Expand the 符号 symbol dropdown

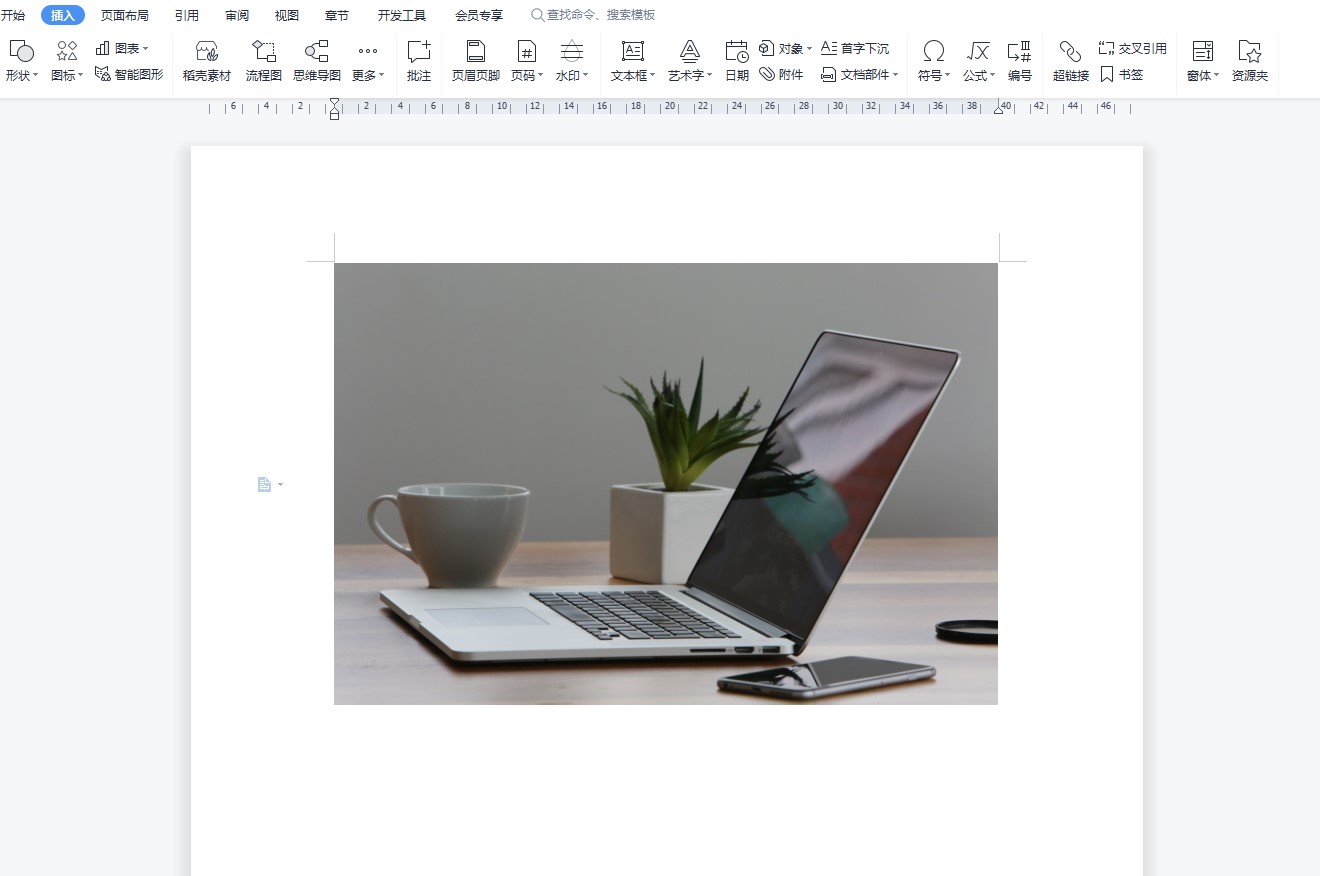coord(933,75)
